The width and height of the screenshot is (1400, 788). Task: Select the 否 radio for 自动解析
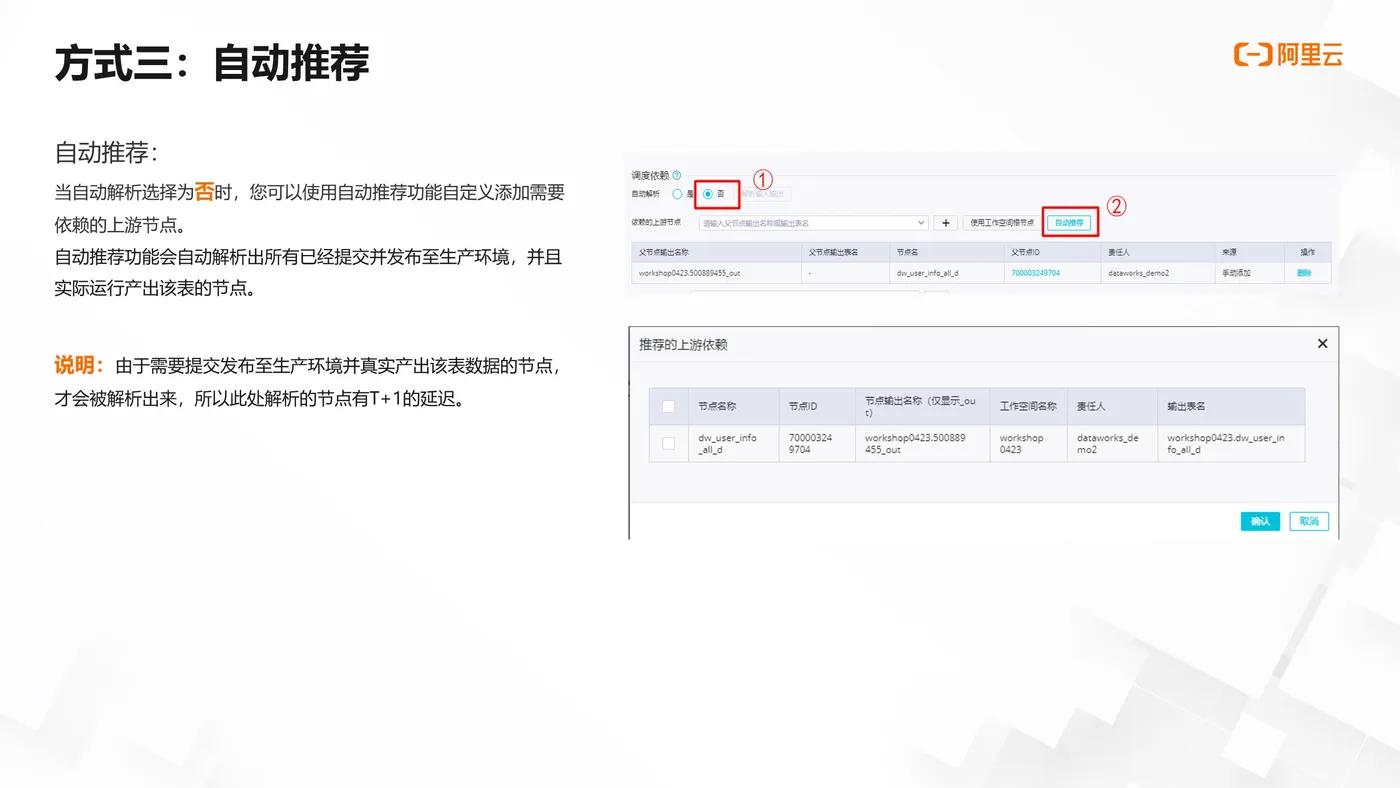pos(708,194)
